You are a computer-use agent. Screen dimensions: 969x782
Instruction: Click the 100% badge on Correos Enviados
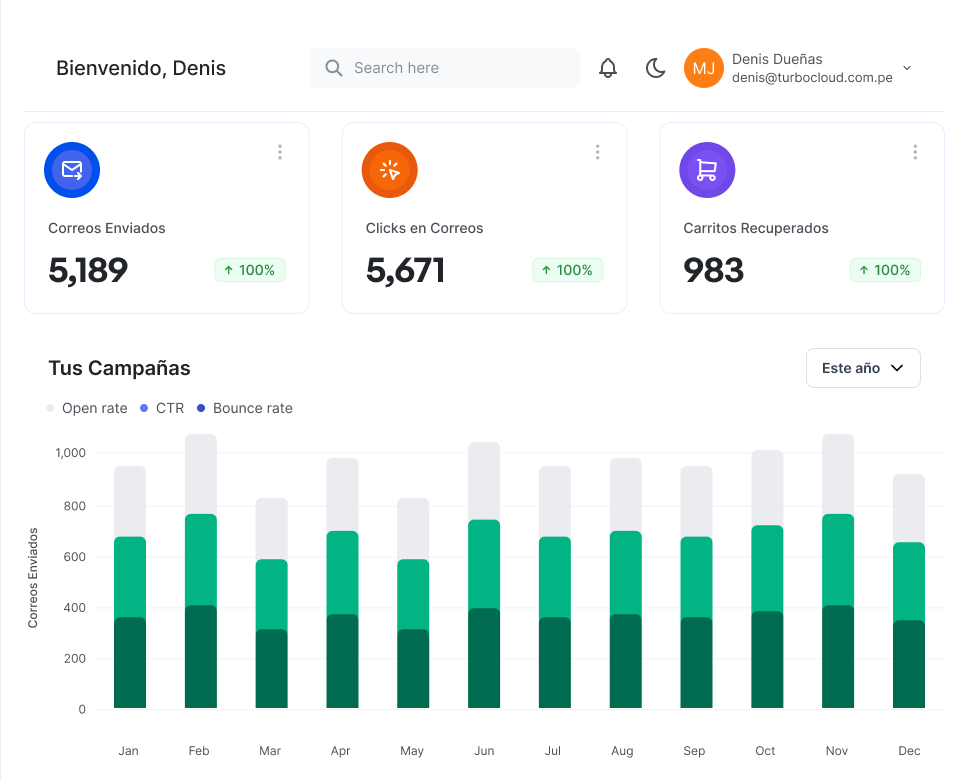coord(250,270)
